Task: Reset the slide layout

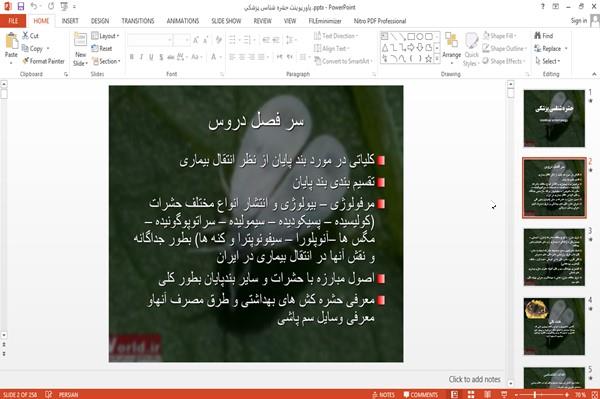Action: click(x=102, y=48)
